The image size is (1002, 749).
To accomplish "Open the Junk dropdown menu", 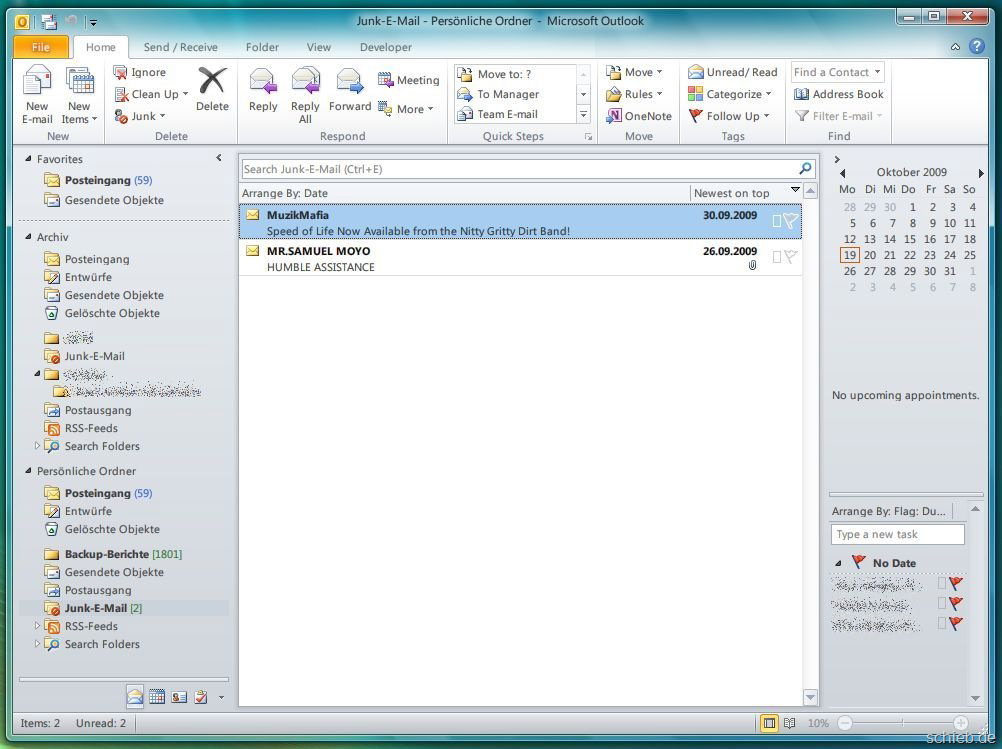I will 143,116.
